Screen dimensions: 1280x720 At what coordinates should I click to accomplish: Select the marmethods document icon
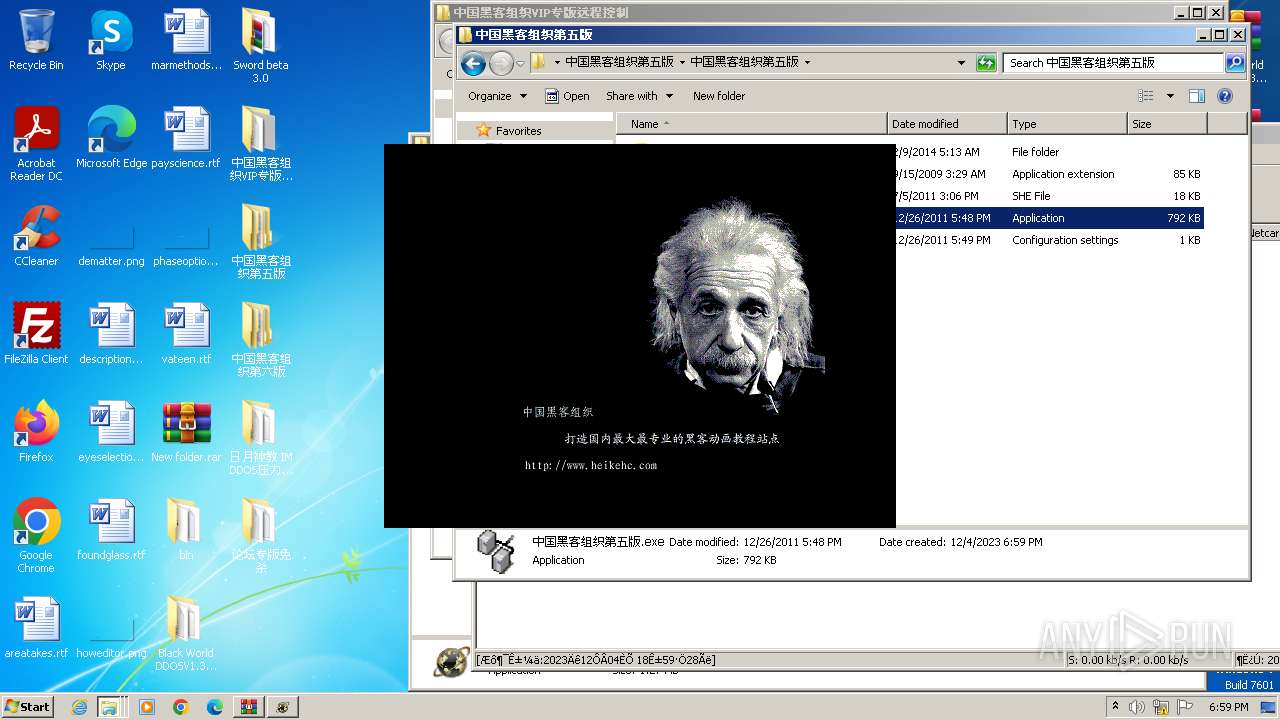(x=186, y=40)
